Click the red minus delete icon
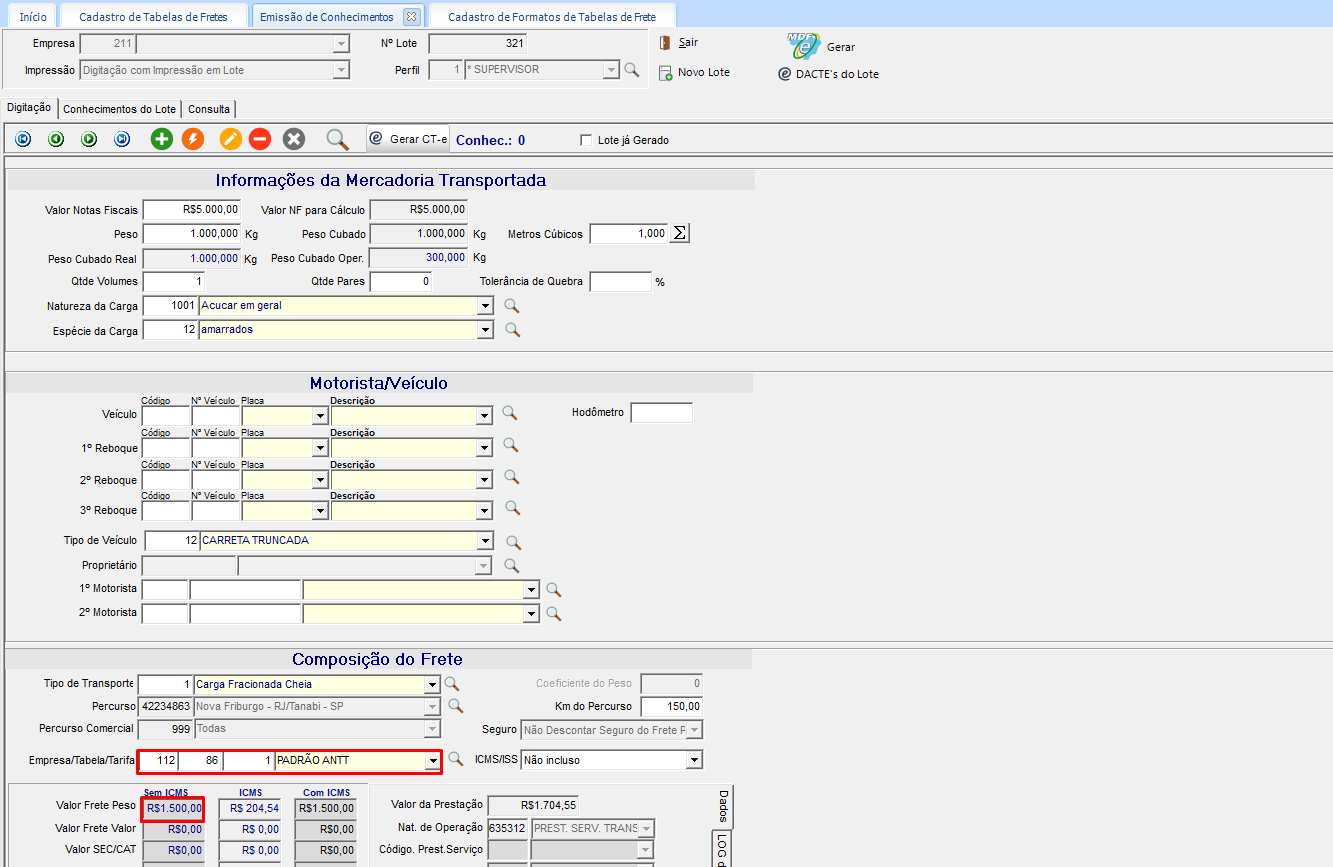Viewport: 1333px width, 867px height. click(260, 140)
